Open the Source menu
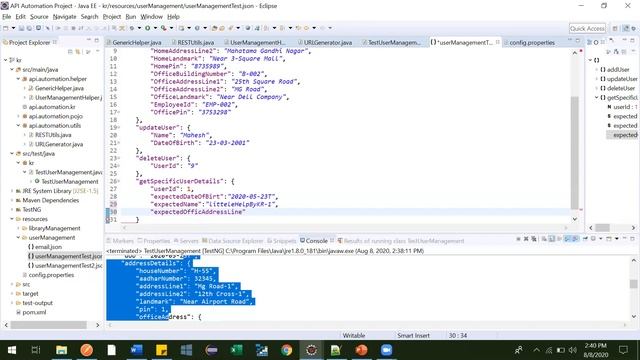 [x=39, y=17]
